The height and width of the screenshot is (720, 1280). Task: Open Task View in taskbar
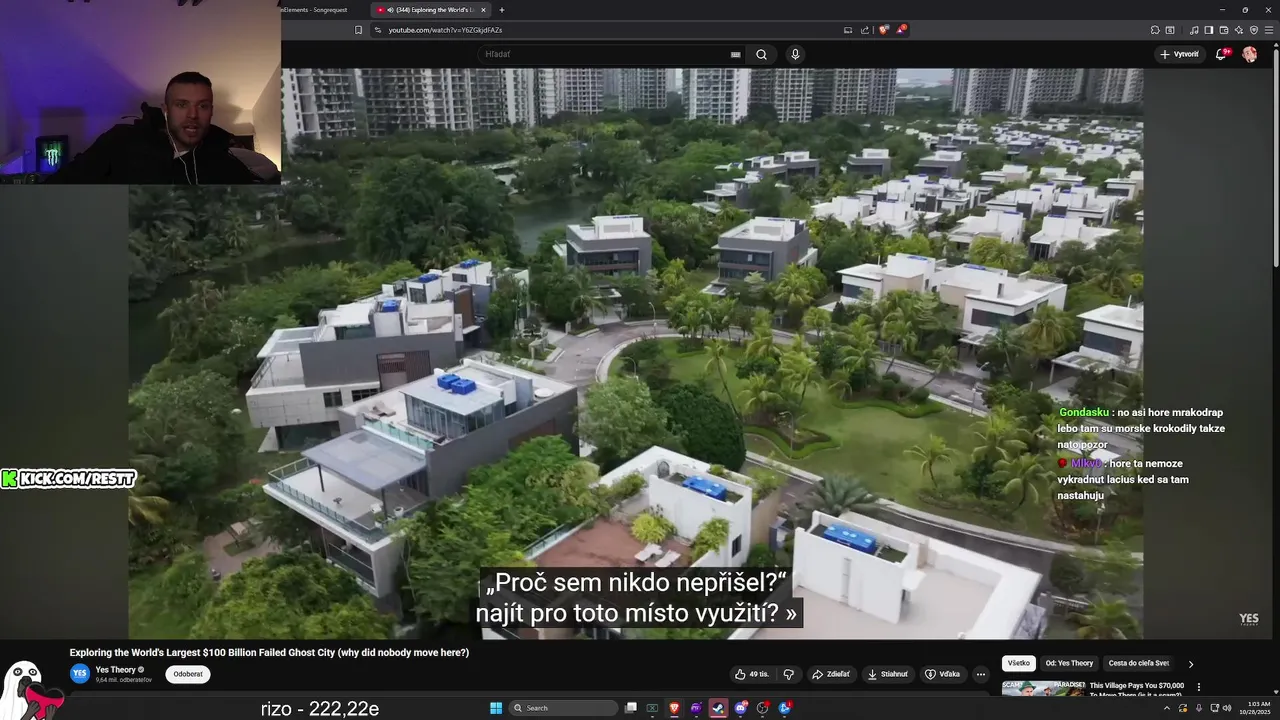pyautogui.click(x=631, y=708)
